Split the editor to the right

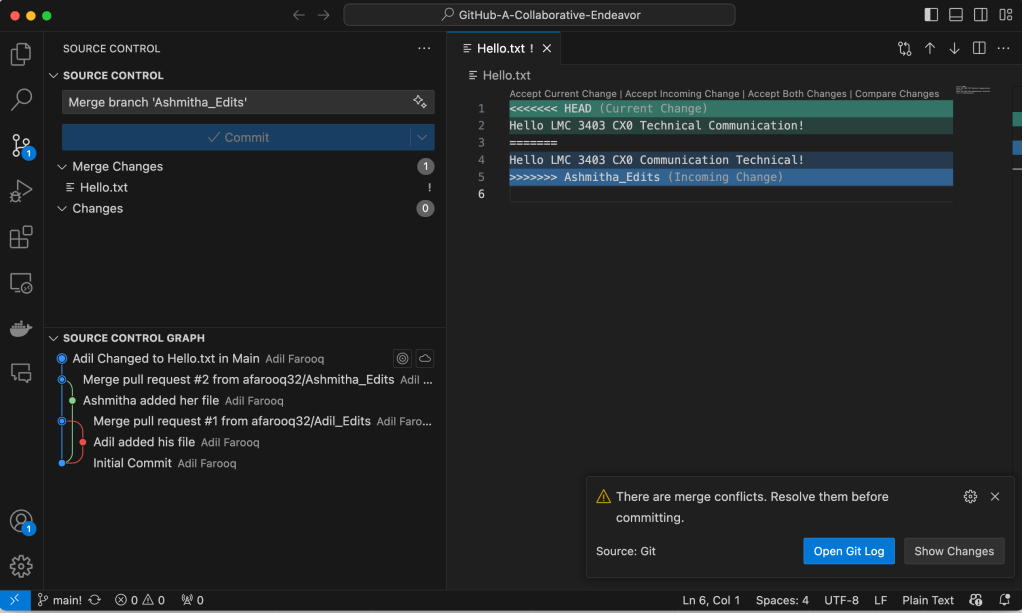[979, 48]
